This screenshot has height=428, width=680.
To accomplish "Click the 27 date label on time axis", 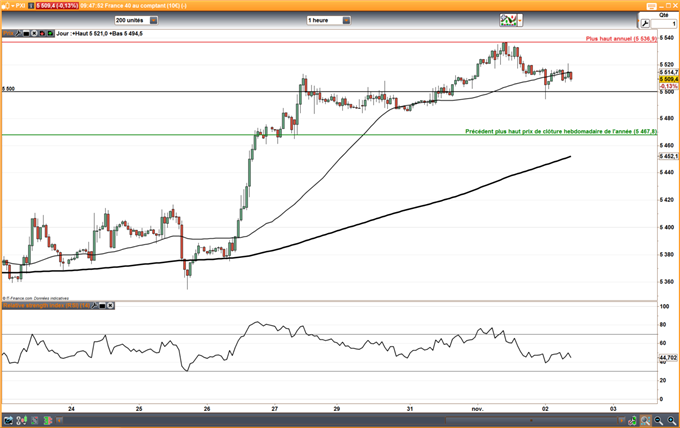I will [x=275, y=408].
